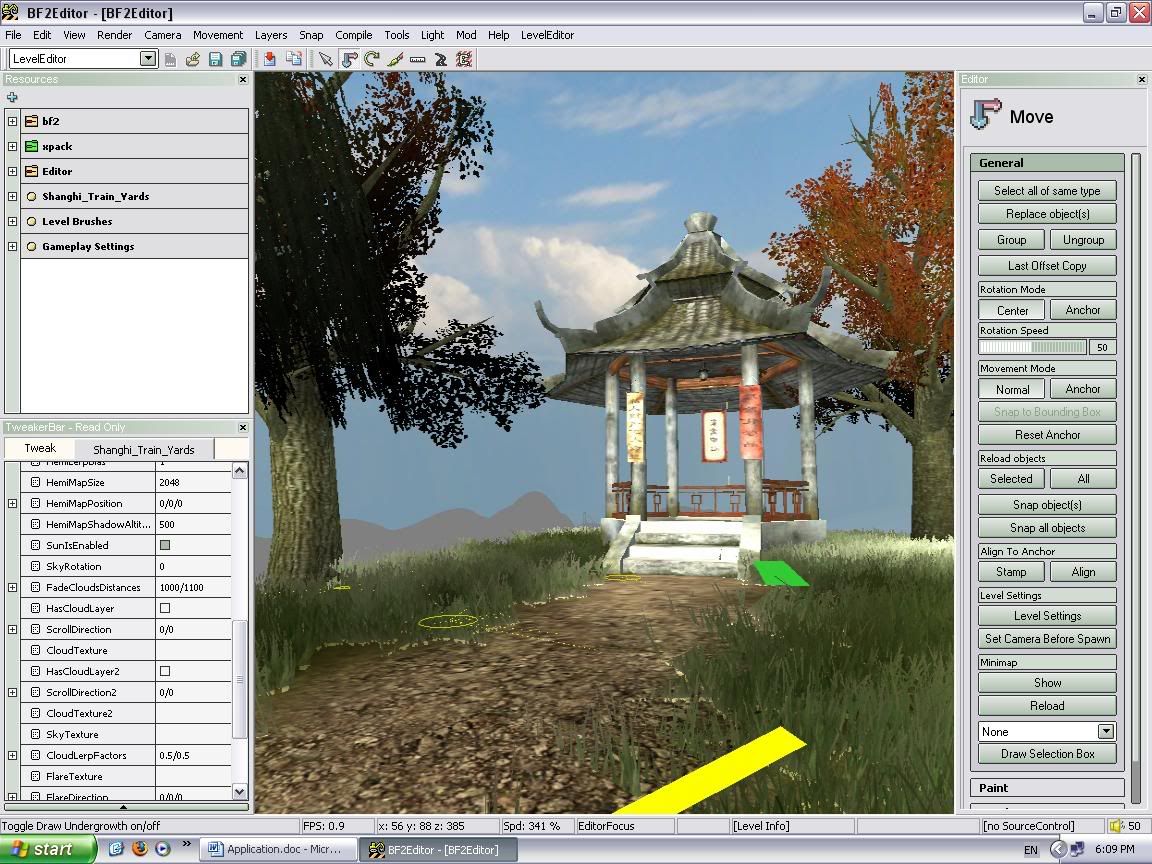Open the Render menu

pos(115,35)
